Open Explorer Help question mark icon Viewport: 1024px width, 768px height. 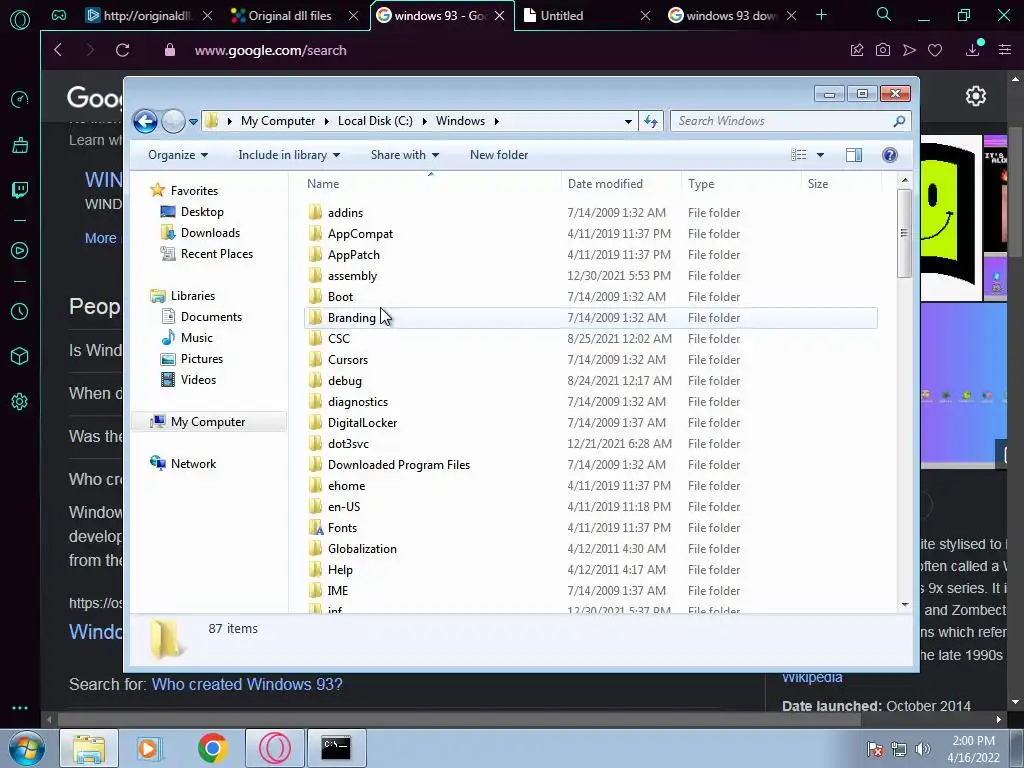(x=889, y=155)
